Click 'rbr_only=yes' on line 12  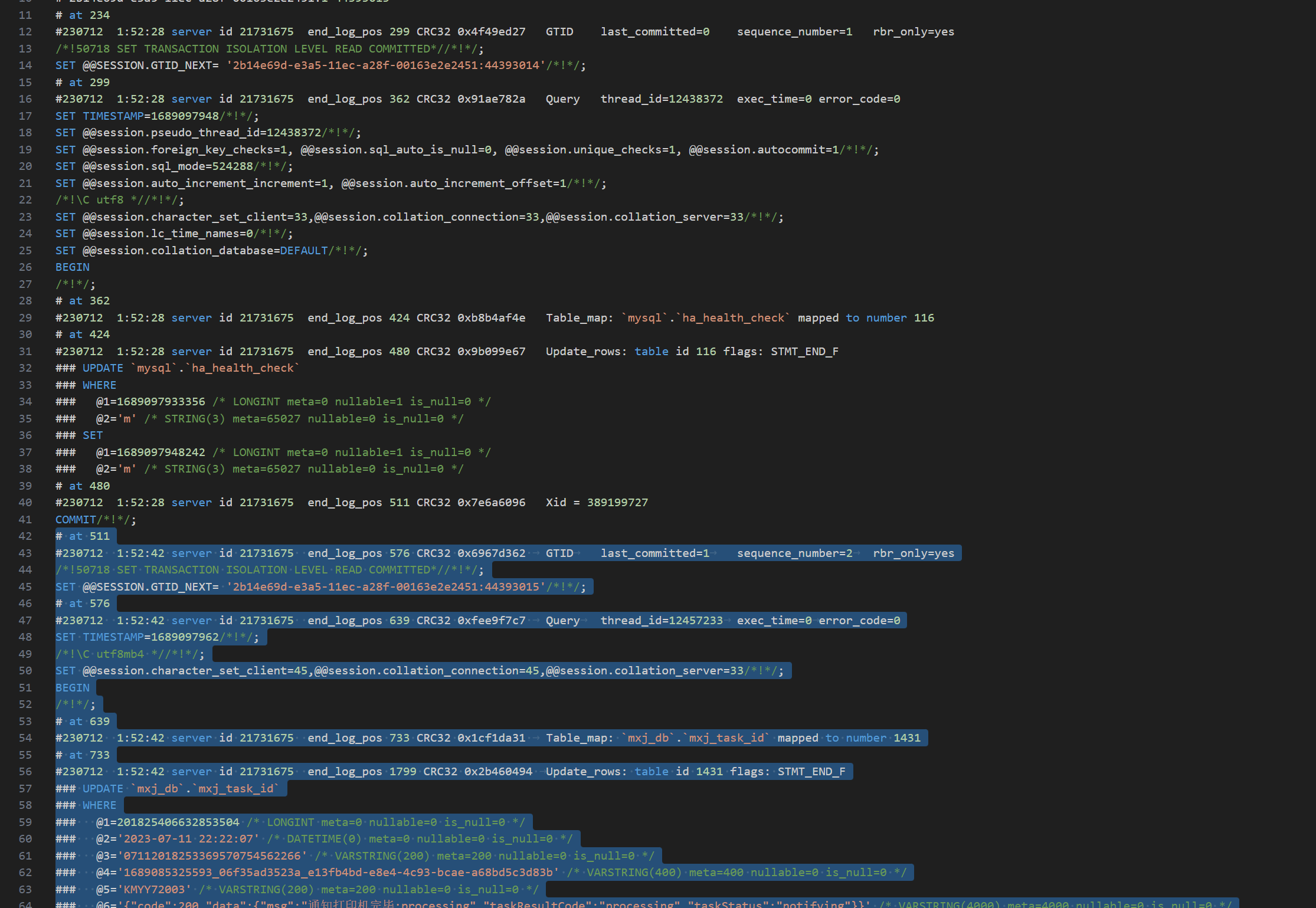[x=914, y=32]
